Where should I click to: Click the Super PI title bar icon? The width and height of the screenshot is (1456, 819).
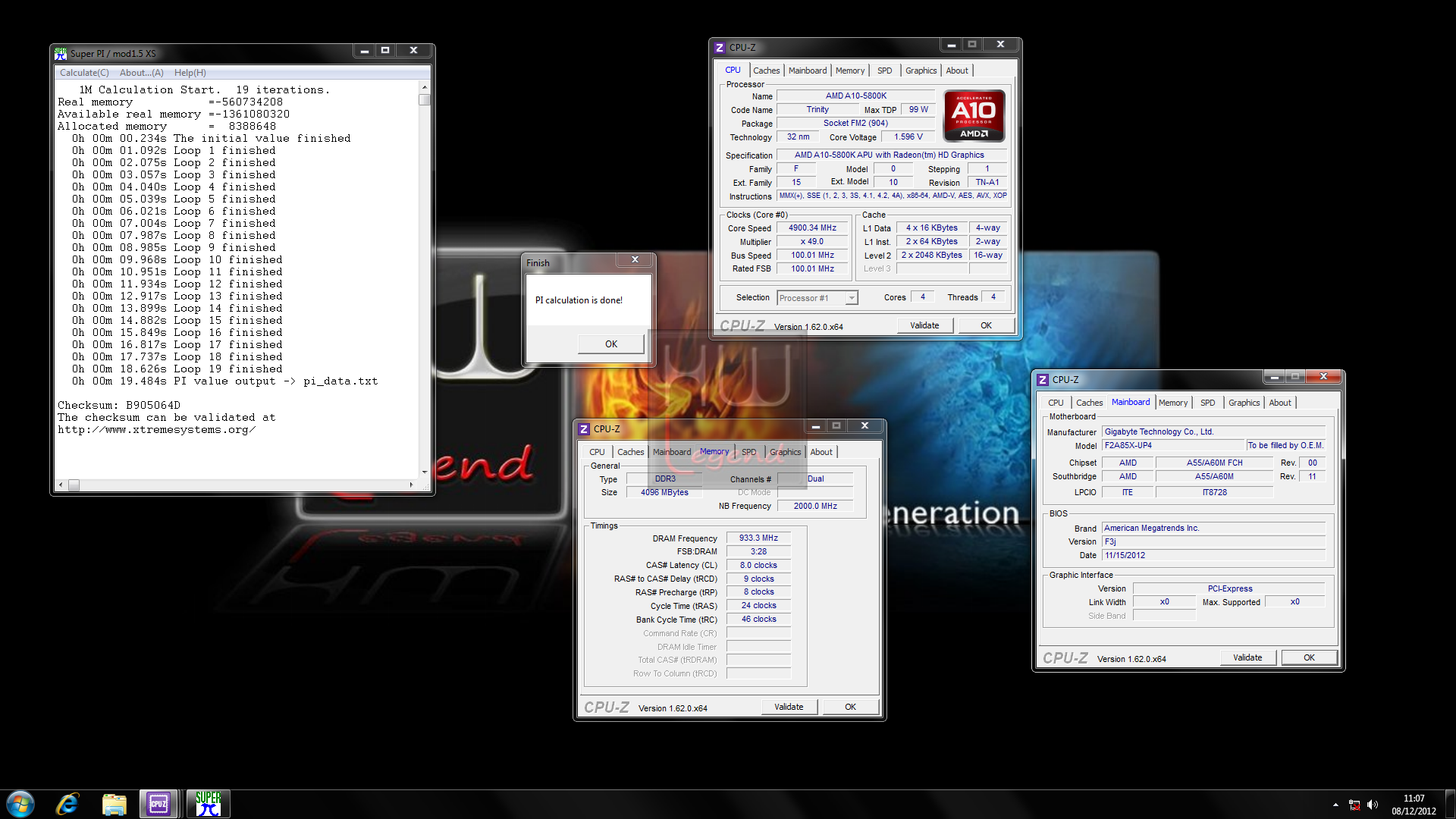pos(61,53)
